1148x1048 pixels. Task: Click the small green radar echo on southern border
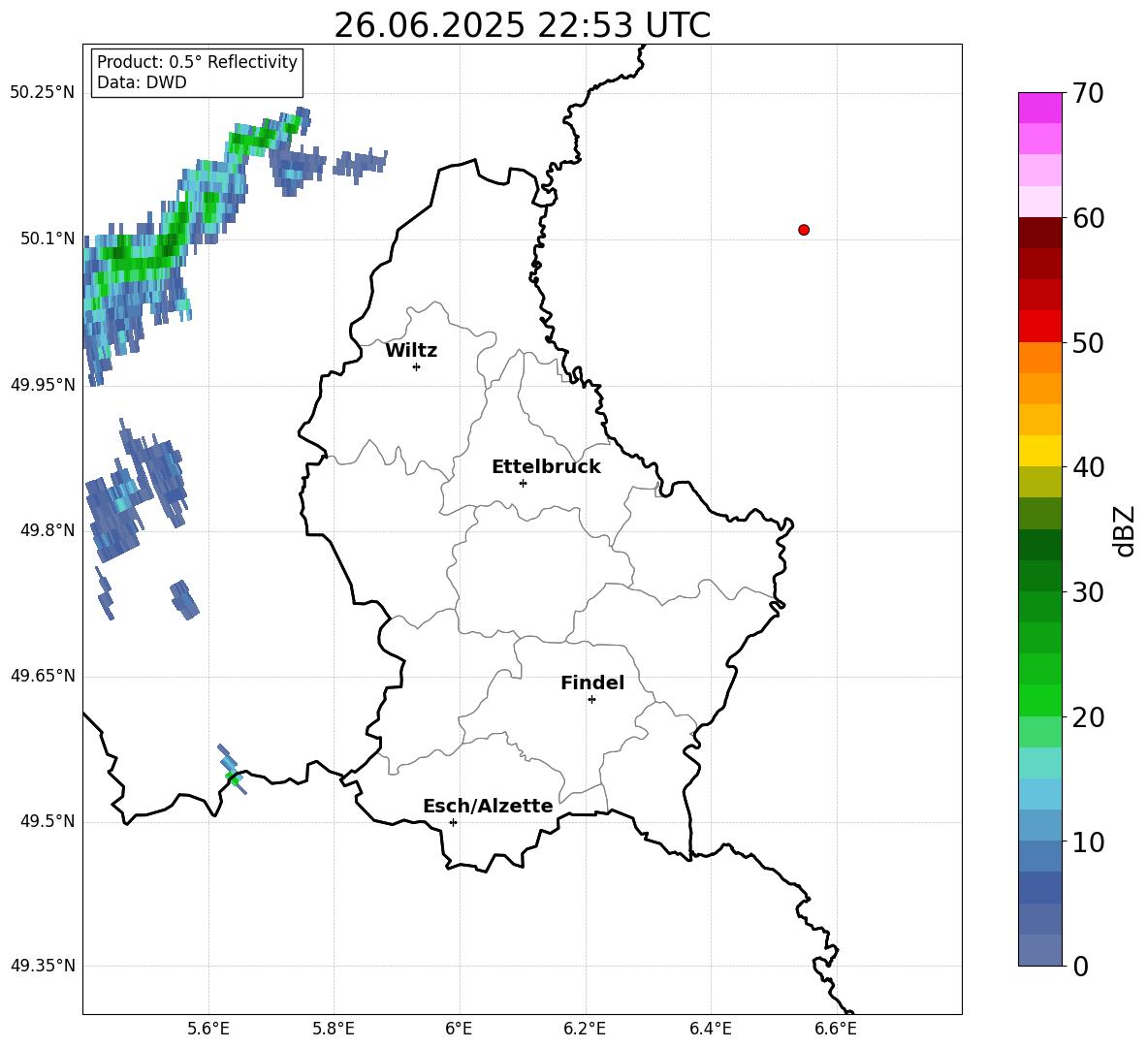pyautogui.click(x=233, y=778)
